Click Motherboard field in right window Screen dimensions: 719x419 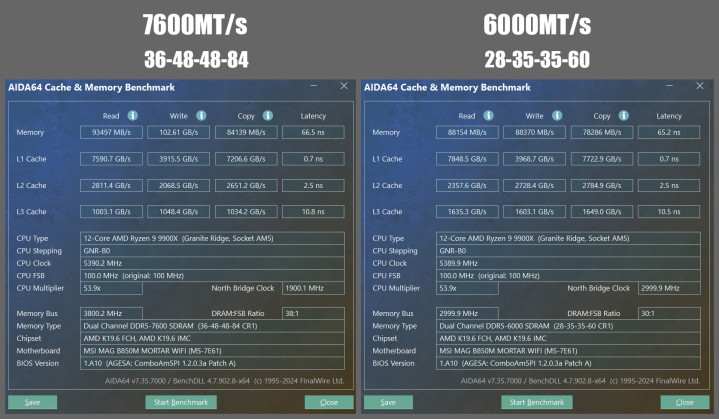tap(568, 351)
